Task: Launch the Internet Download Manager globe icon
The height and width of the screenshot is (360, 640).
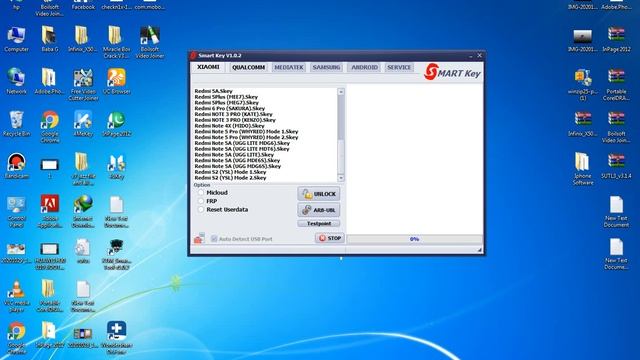Action: [83, 204]
